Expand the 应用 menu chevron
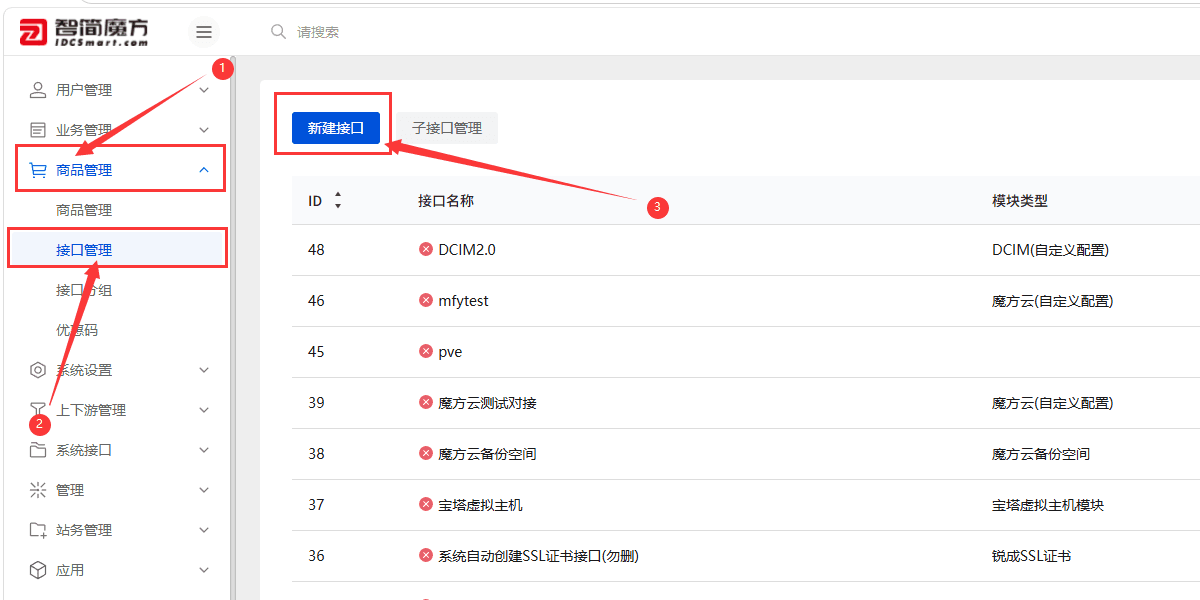1200x600 pixels. [204, 570]
